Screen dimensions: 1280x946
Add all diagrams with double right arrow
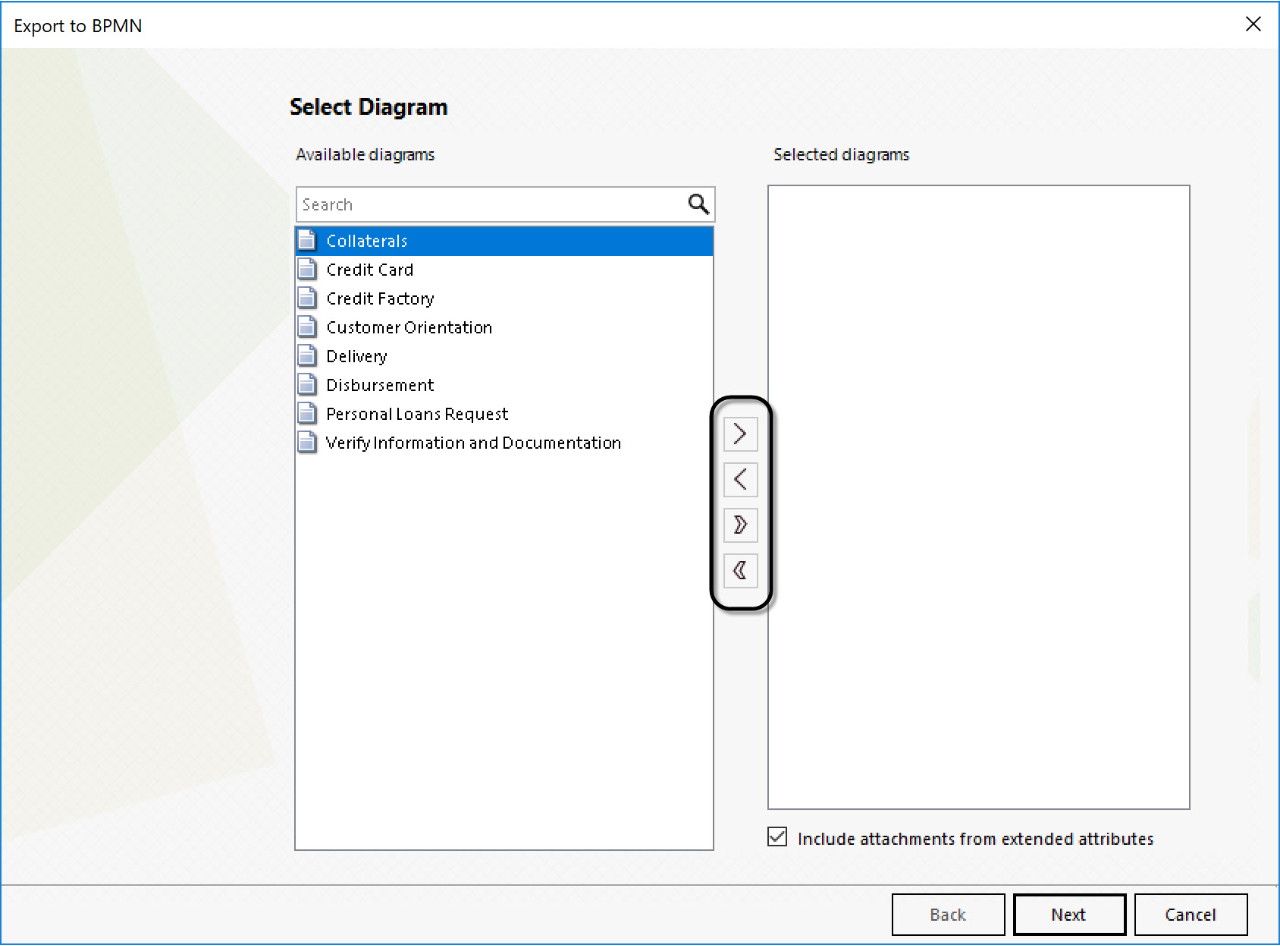tap(740, 525)
